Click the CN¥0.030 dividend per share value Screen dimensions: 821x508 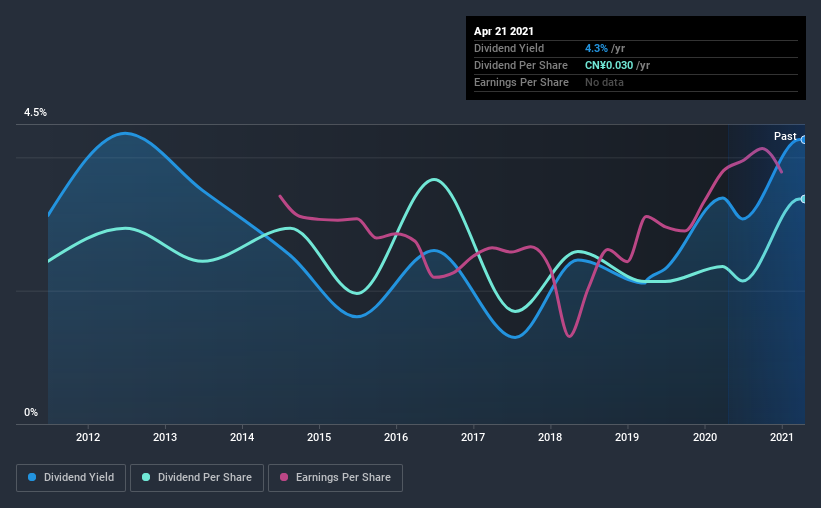pyautogui.click(x=609, y=65)
